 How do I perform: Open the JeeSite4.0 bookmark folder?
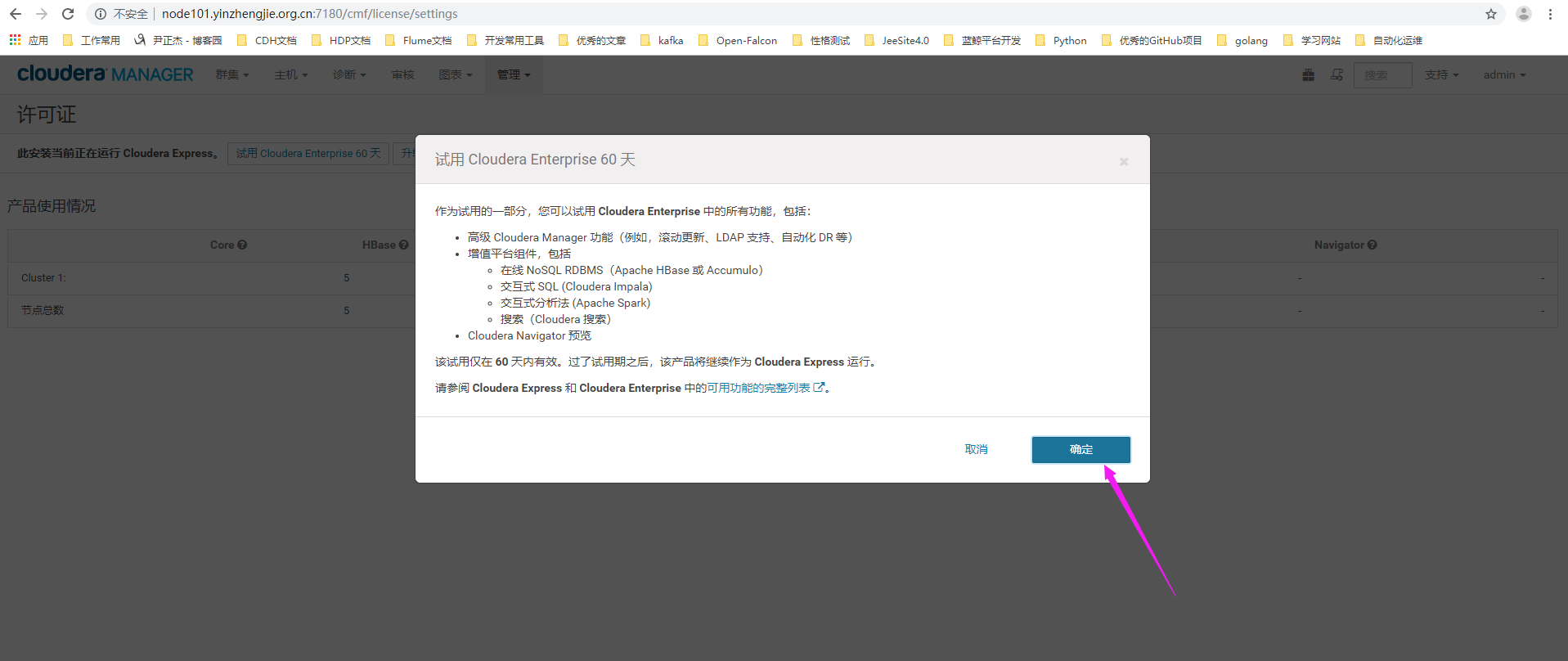(x=896, y=40)
